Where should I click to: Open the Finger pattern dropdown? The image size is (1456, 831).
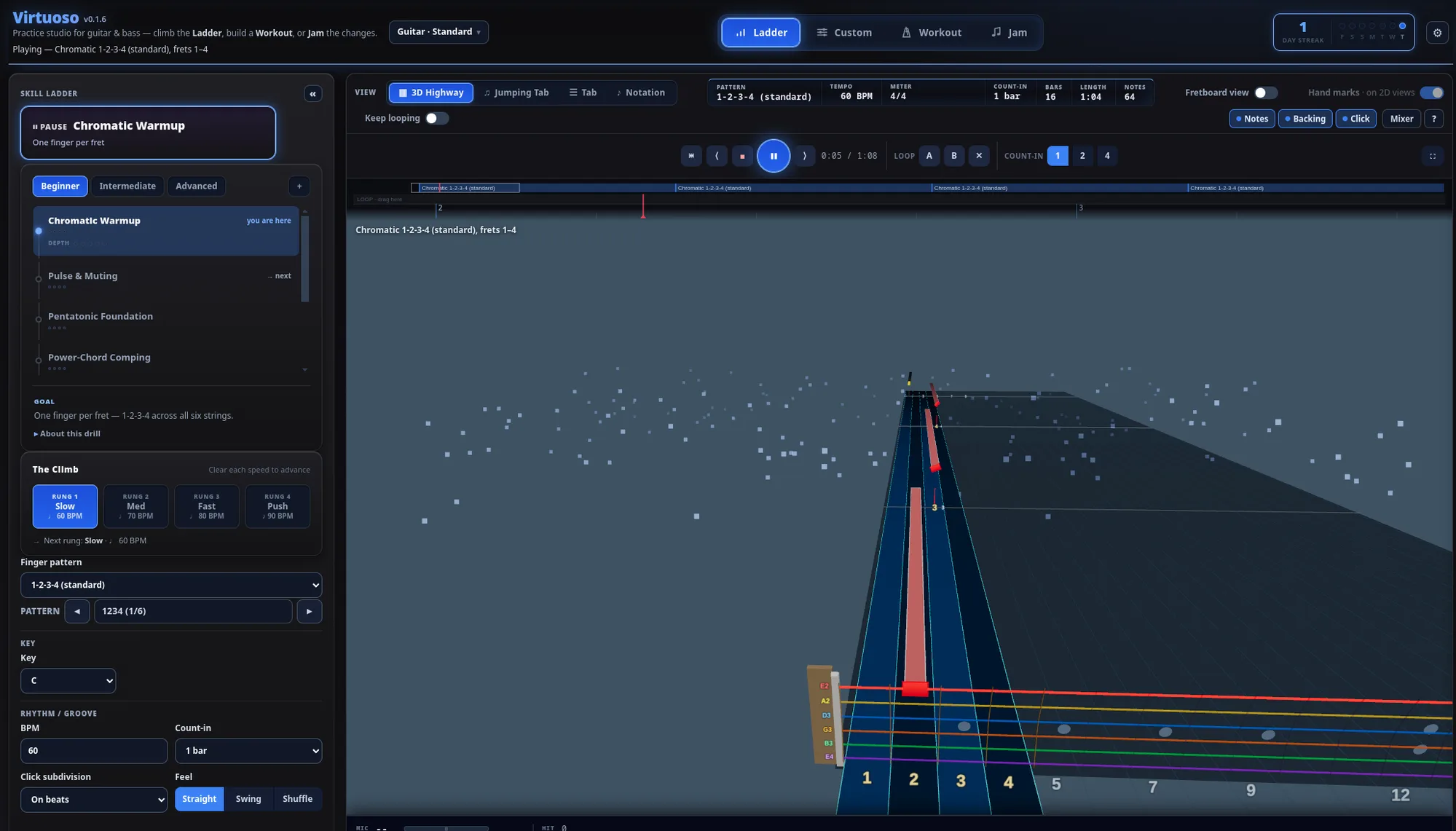pyautogui.click(x=171, y=585)
